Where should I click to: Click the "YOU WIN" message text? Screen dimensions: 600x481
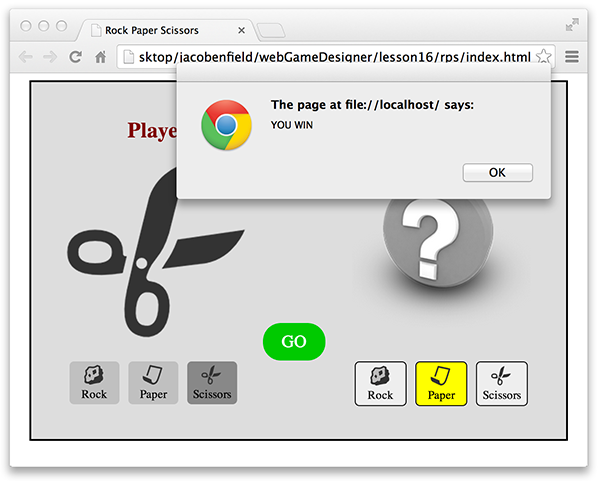pos(292,125)
